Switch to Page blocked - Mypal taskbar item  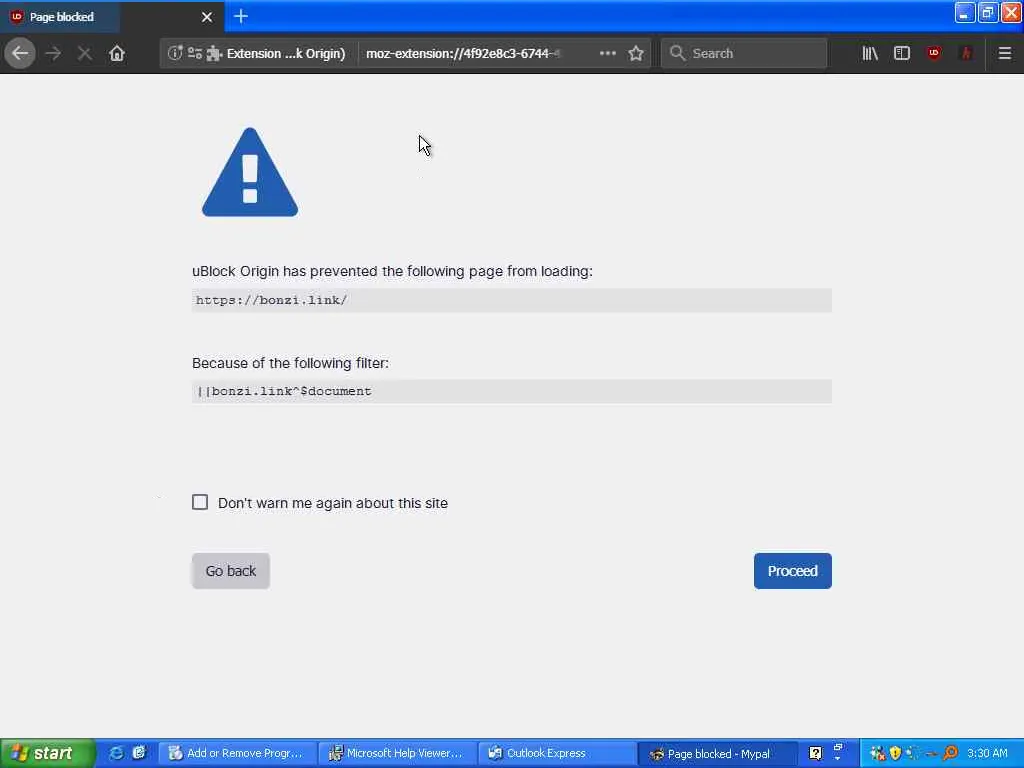pos(717,754)
